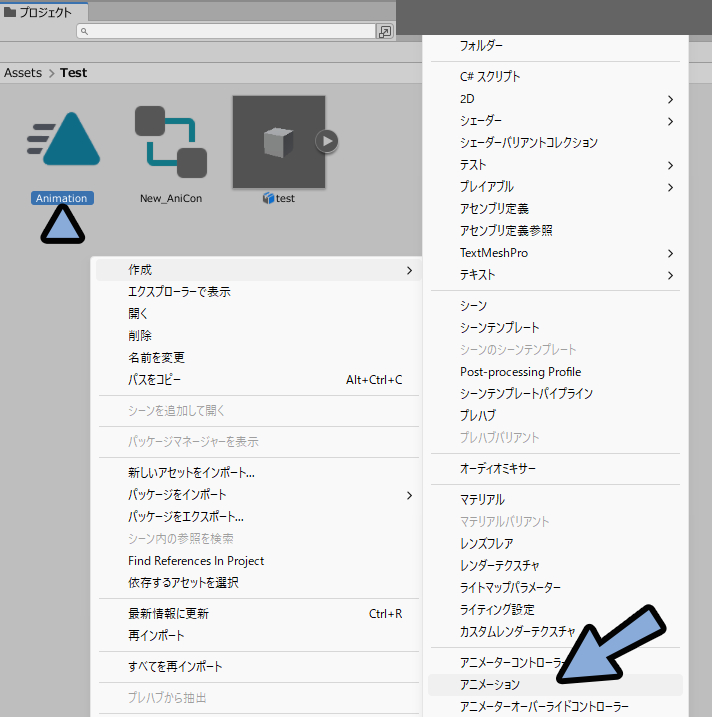The height and width of the screenshot is (717, 712).
Task: Choose エクスプローラーで表示
Action: (259, 292)
